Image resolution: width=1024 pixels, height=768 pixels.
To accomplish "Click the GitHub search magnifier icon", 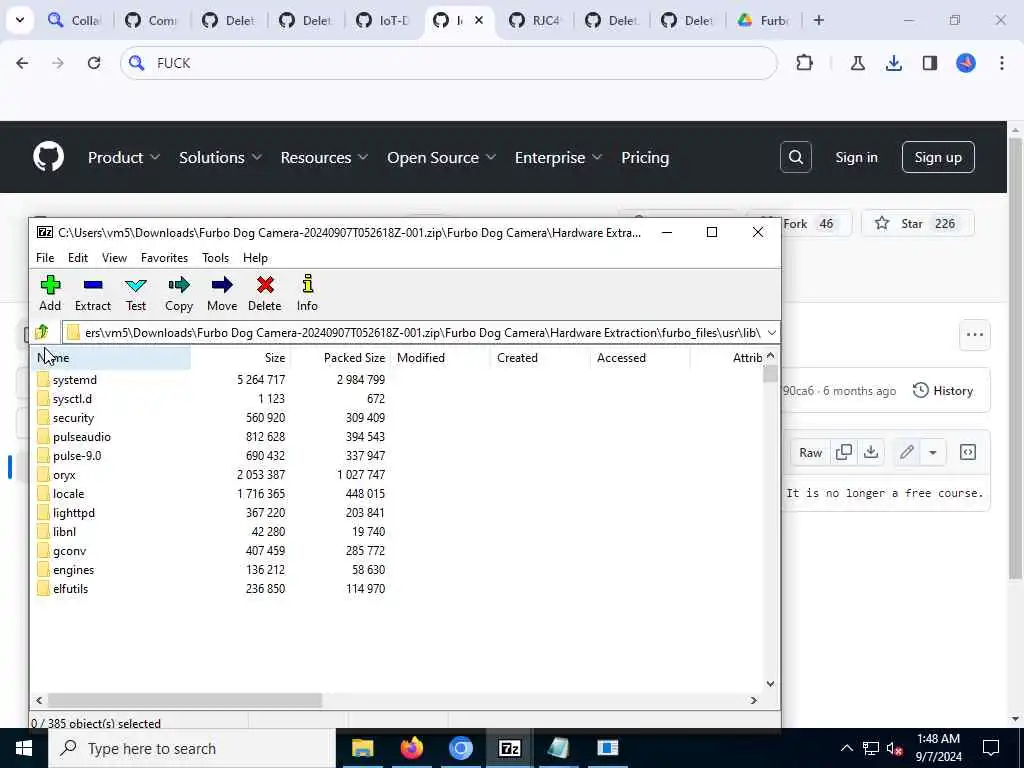I will pos(795,157).
